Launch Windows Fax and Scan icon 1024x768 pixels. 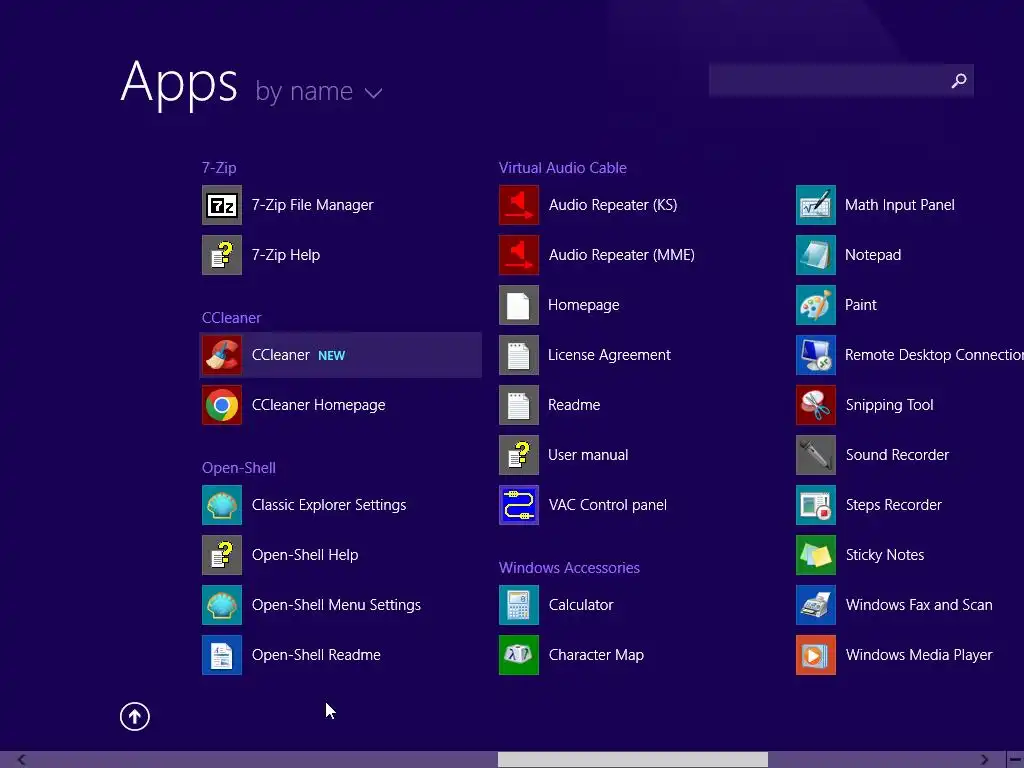pyautogui.click(x=816, y=605)
